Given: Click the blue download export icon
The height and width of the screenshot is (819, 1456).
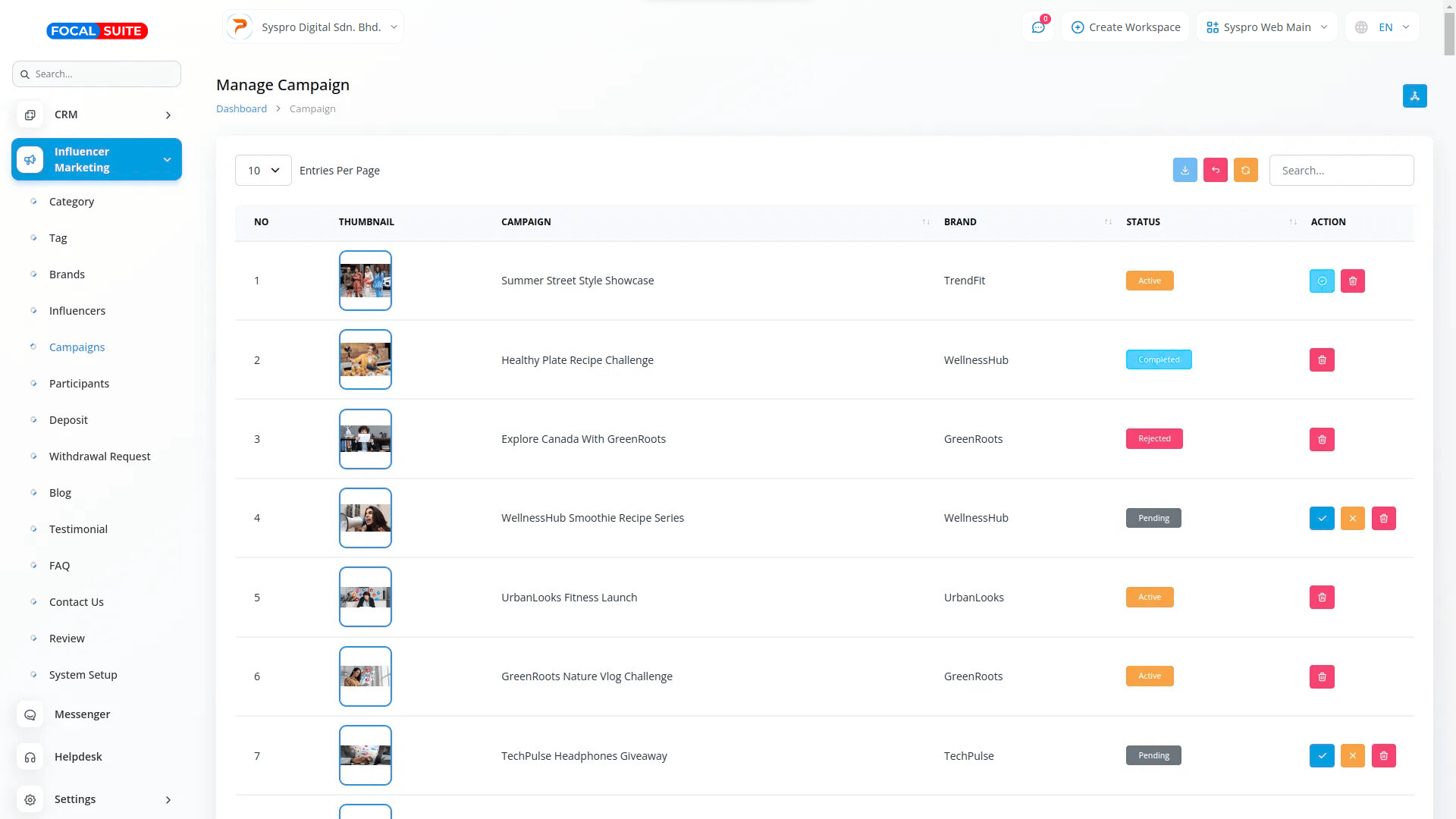Looking at the screenshot, I should point(1185,171).
